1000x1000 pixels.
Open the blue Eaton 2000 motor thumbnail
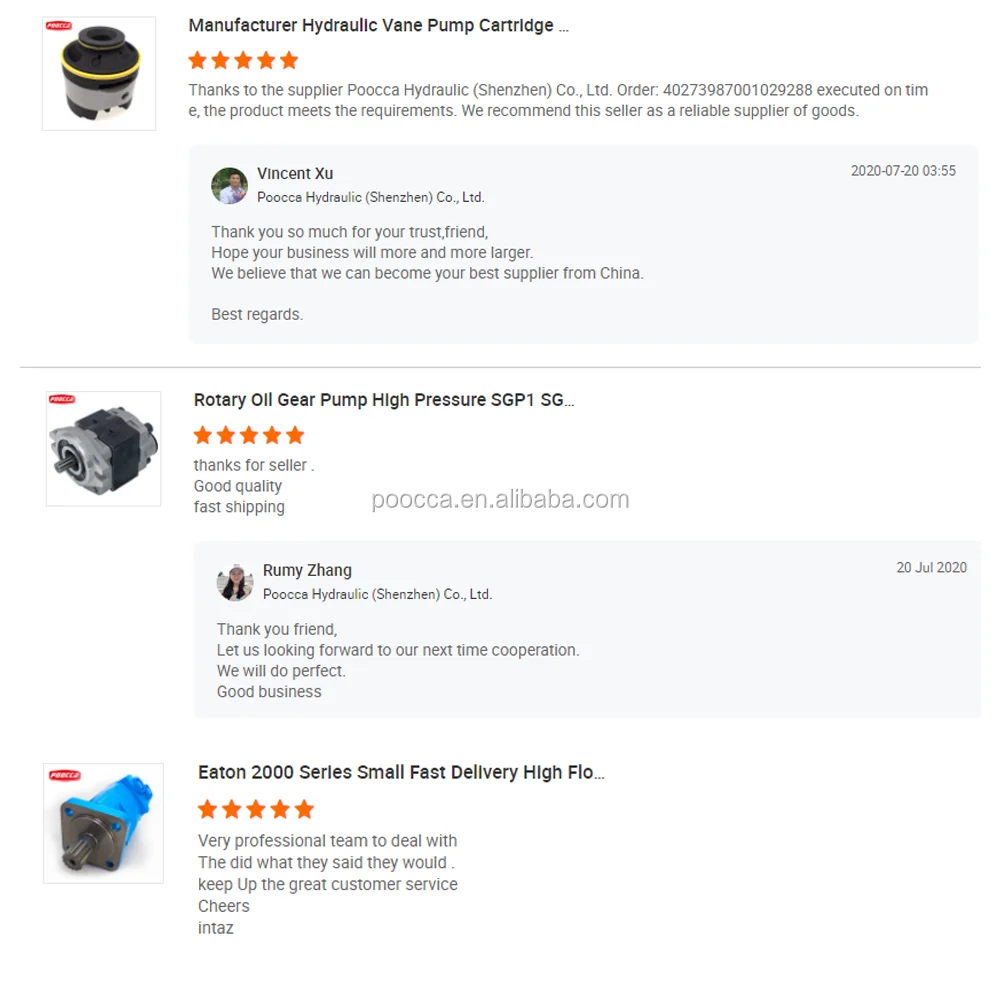coord(103,823)
